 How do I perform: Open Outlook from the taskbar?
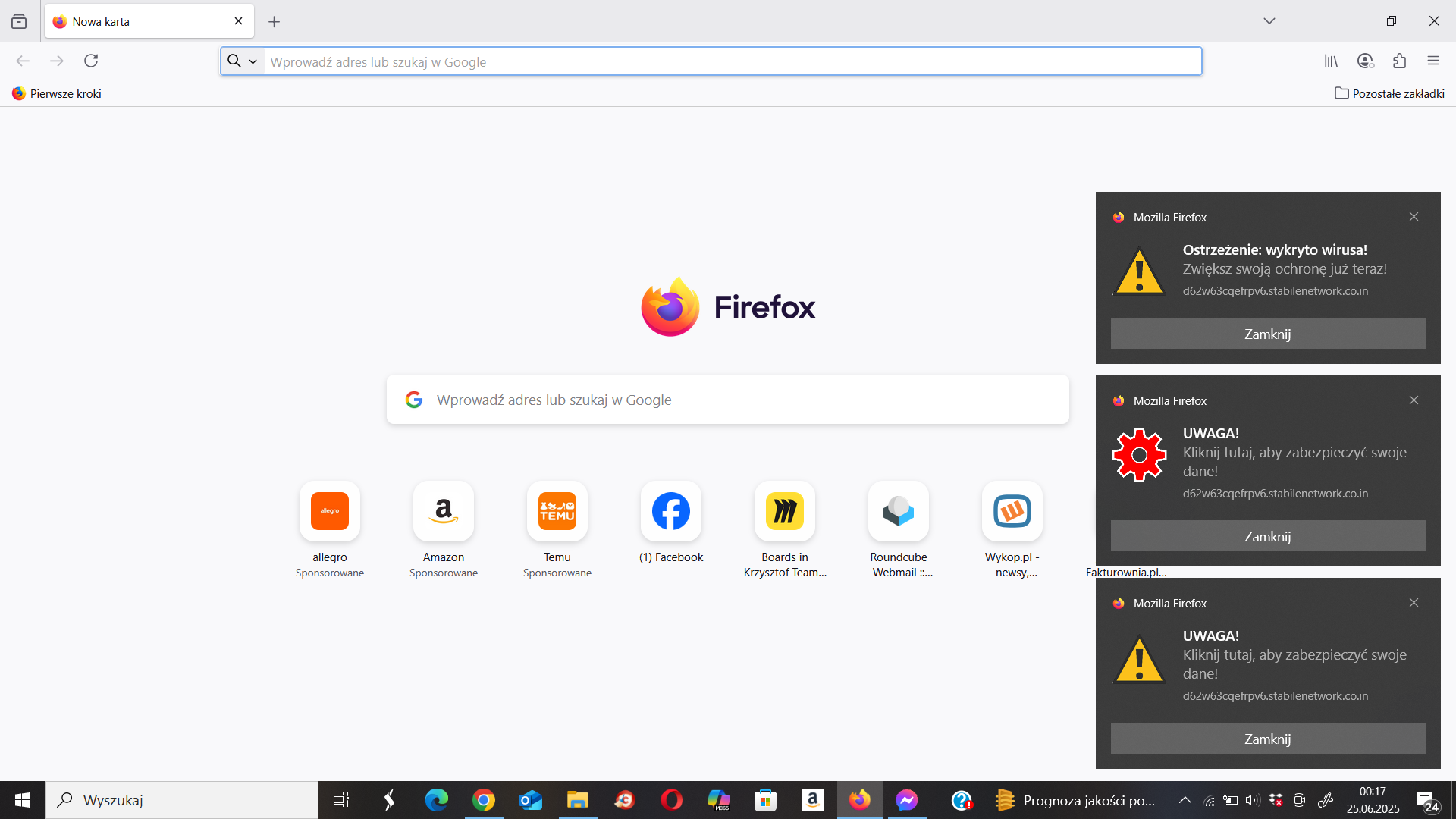coord(531,800)
